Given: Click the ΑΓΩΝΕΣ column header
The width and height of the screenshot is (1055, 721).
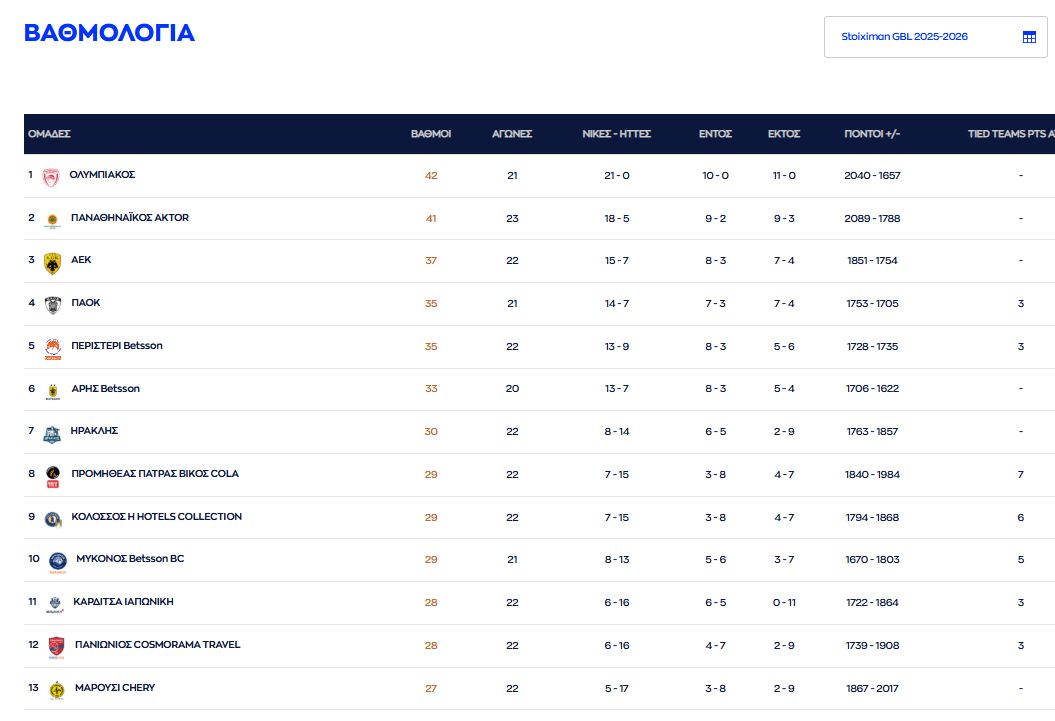Looking at the screenshot, I should click(512, 134).
